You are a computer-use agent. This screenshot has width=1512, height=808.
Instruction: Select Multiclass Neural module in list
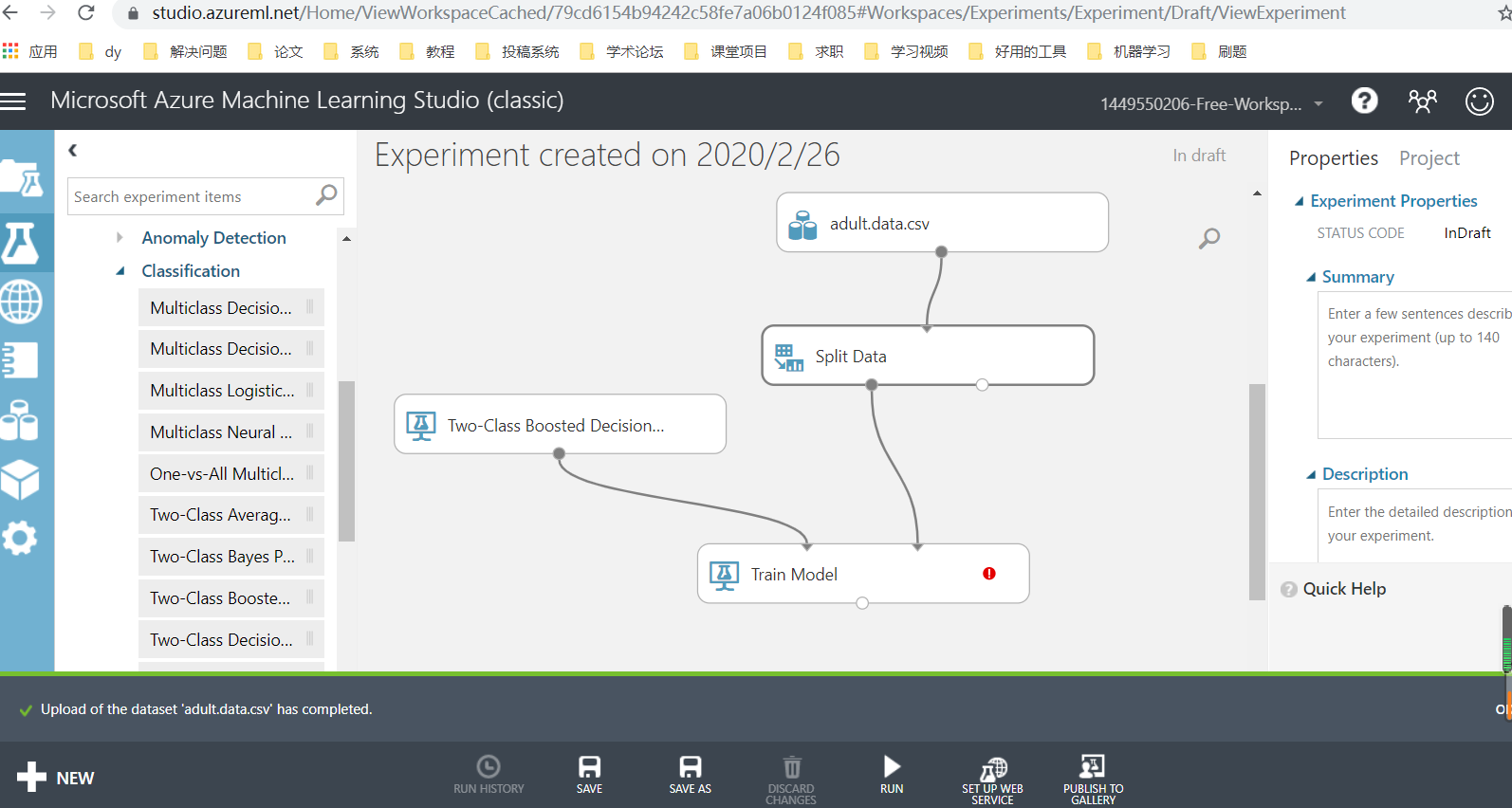coord(231,432)
